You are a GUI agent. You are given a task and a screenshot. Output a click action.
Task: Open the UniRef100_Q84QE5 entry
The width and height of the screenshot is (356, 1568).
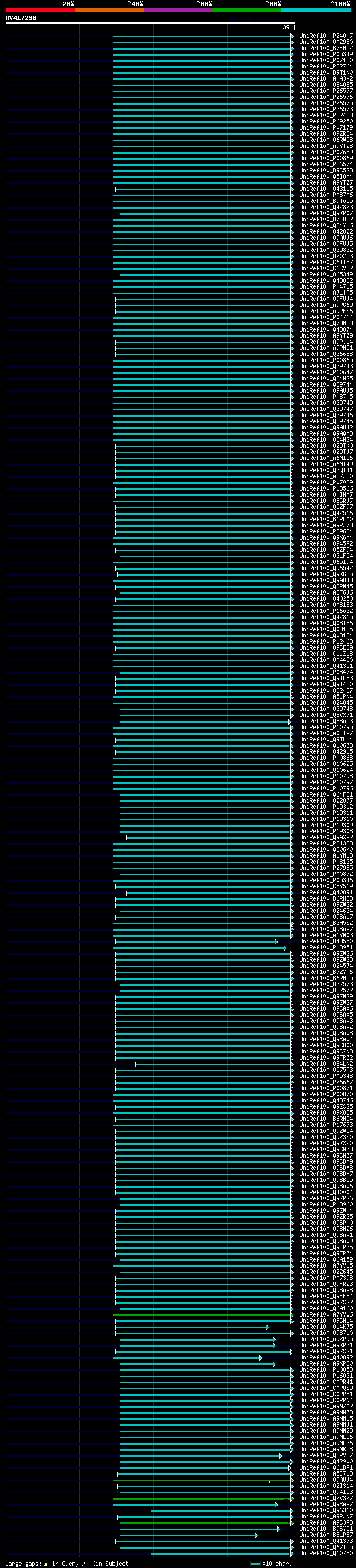pos(326,85)
